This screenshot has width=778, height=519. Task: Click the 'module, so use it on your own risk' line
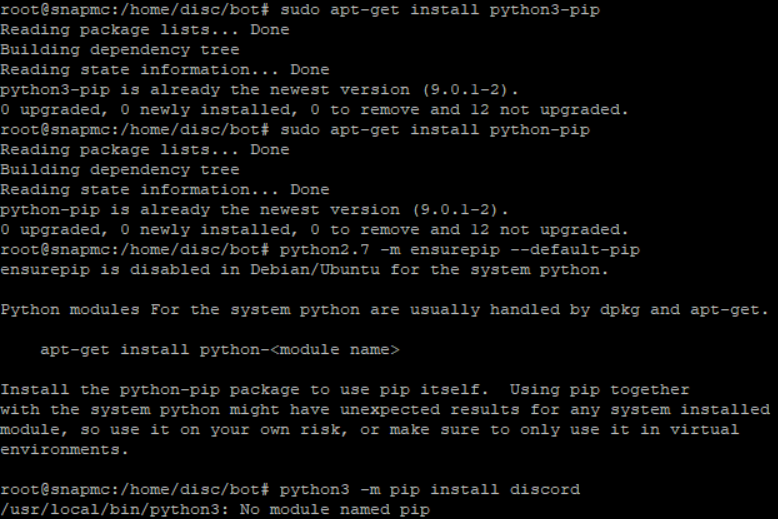tap(370, 430)
